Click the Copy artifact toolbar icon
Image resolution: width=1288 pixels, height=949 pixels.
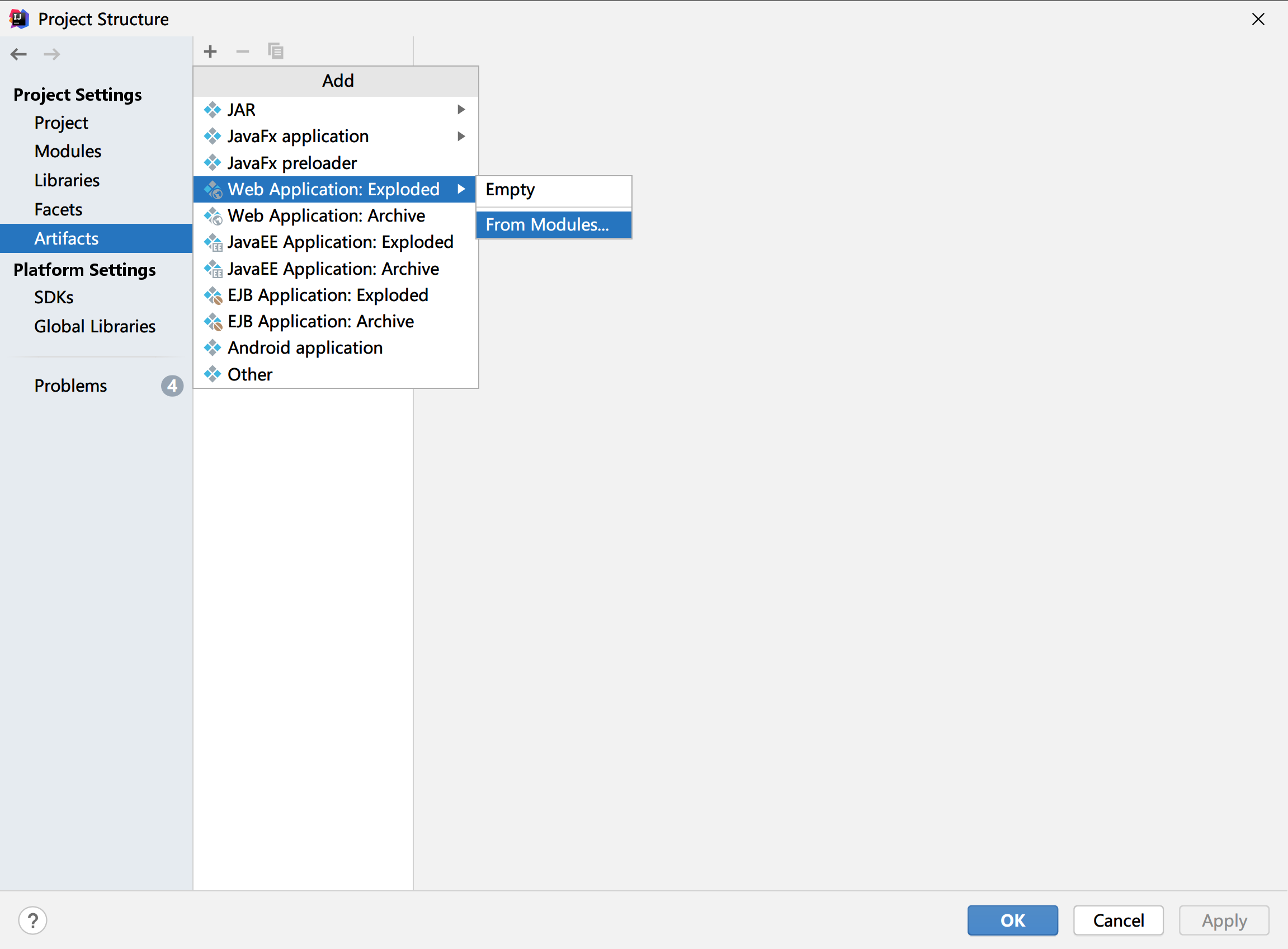point(276,51)
